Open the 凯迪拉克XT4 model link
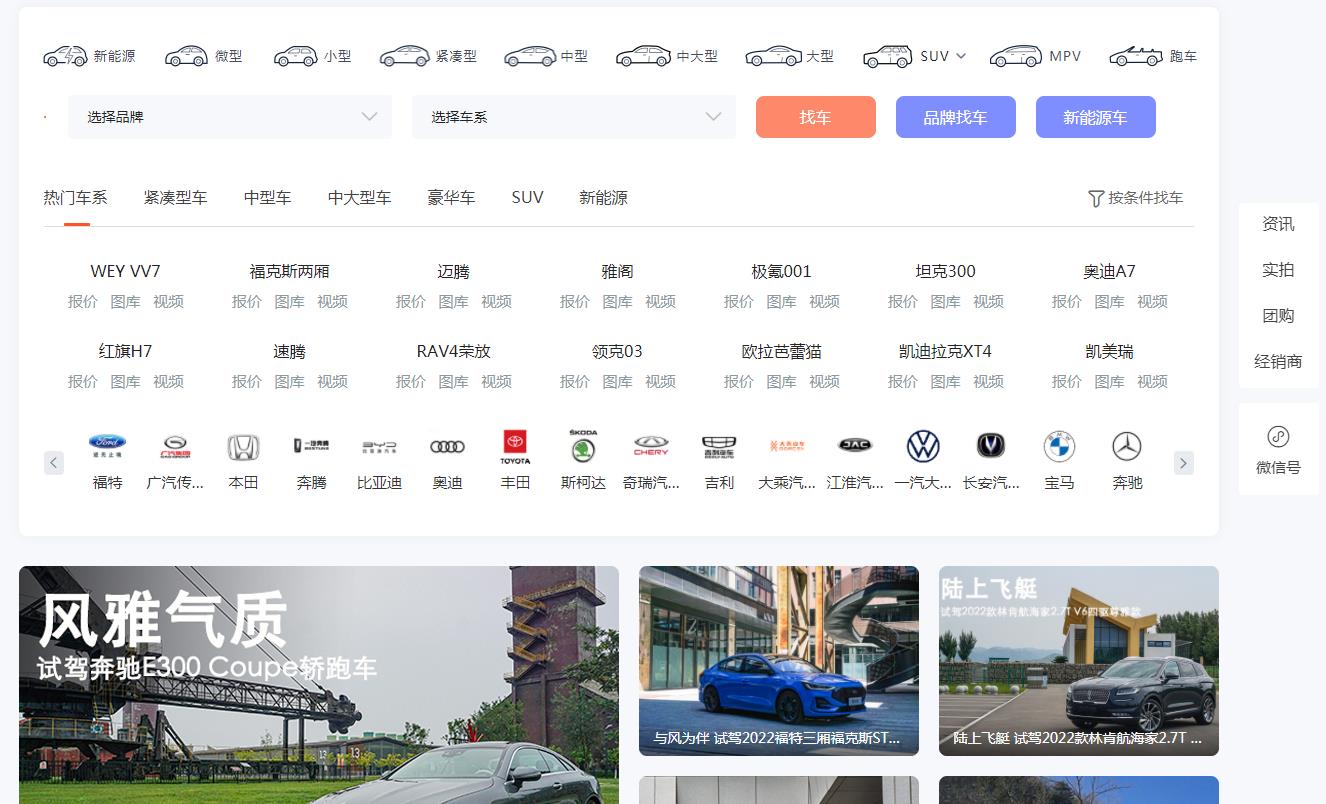This screenshot has width=1326, height=804. 945,351
